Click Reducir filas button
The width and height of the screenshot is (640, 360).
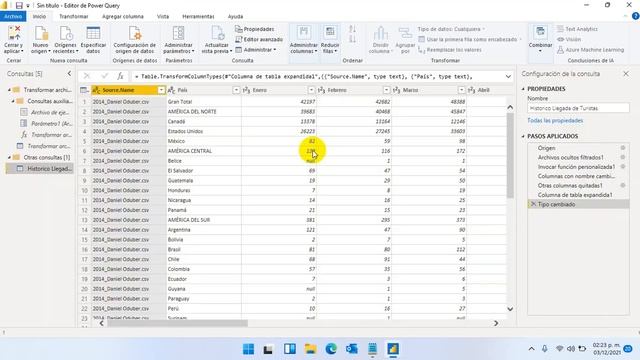(330, 40)
